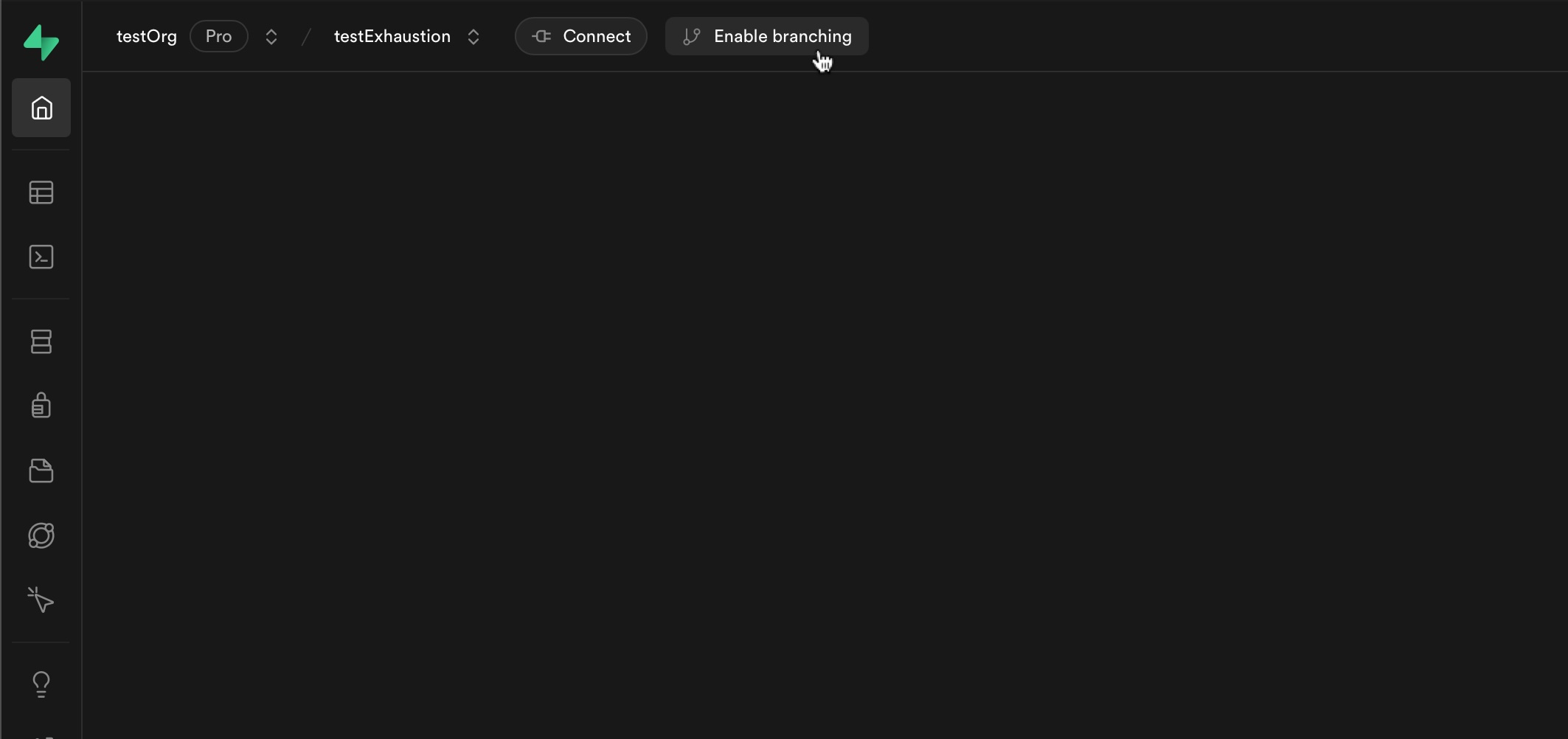The image size is (1568, 739).
Task: Open the Table Editor icon
Action: [41, 192]
